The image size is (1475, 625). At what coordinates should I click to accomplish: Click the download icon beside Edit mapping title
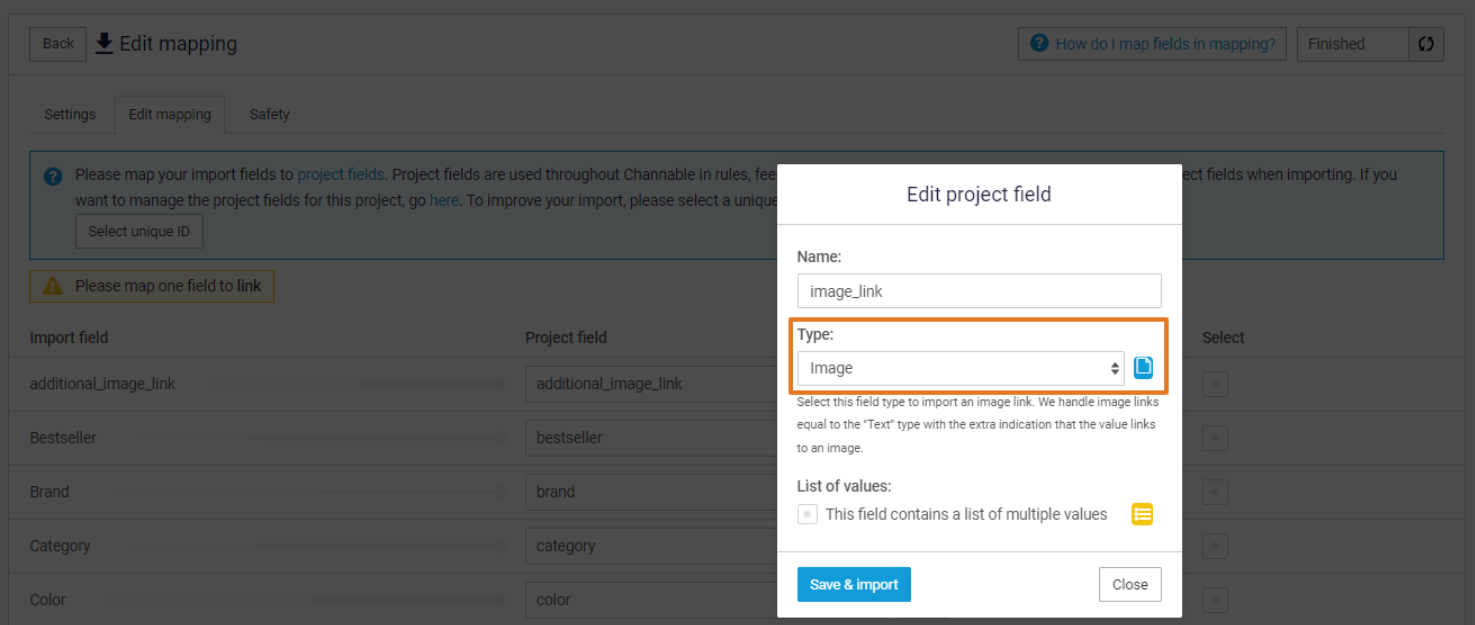(x=104, y=43)
